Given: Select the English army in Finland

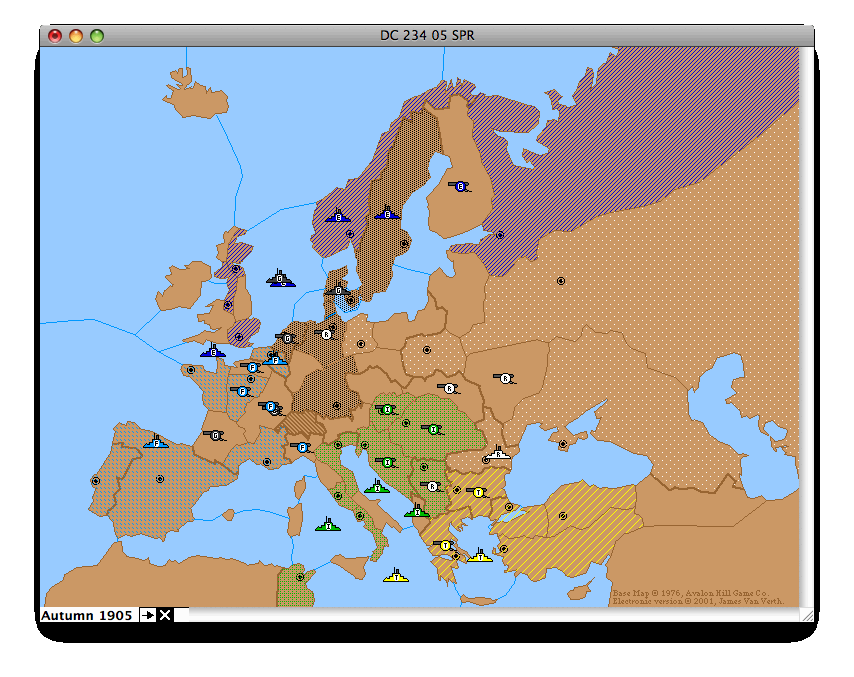Looking at the screenshot, I should (x=460, y=187).
